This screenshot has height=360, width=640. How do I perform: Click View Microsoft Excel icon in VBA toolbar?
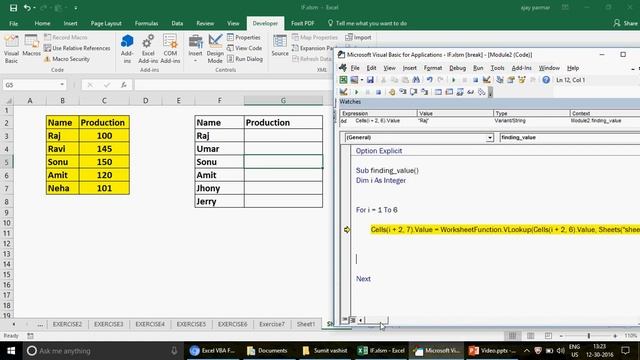click(343, 80)
